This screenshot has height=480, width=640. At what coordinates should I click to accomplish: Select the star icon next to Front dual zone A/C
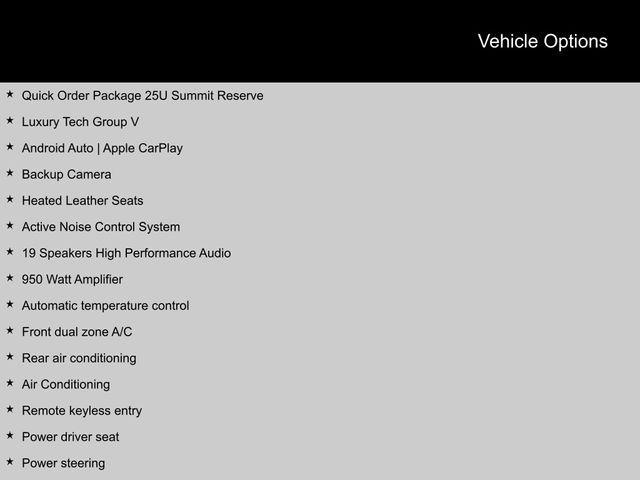(10, 331)
